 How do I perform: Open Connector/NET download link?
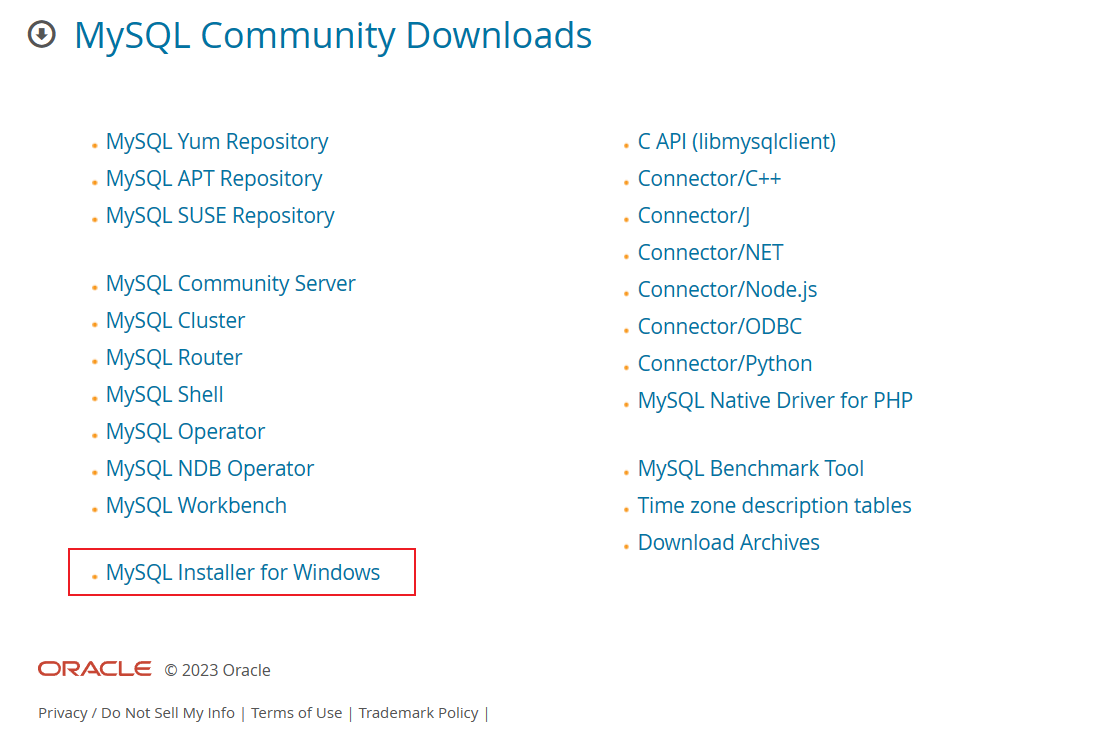pos(711,253)
